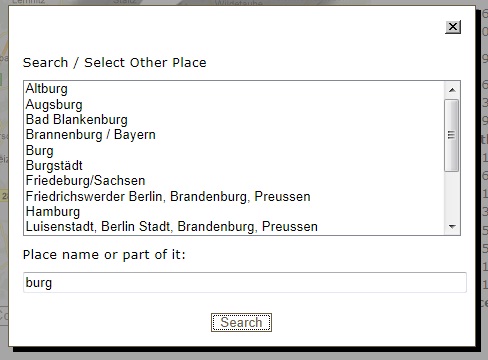Close the Search / Select Other Place dialog

click(453, 27)
